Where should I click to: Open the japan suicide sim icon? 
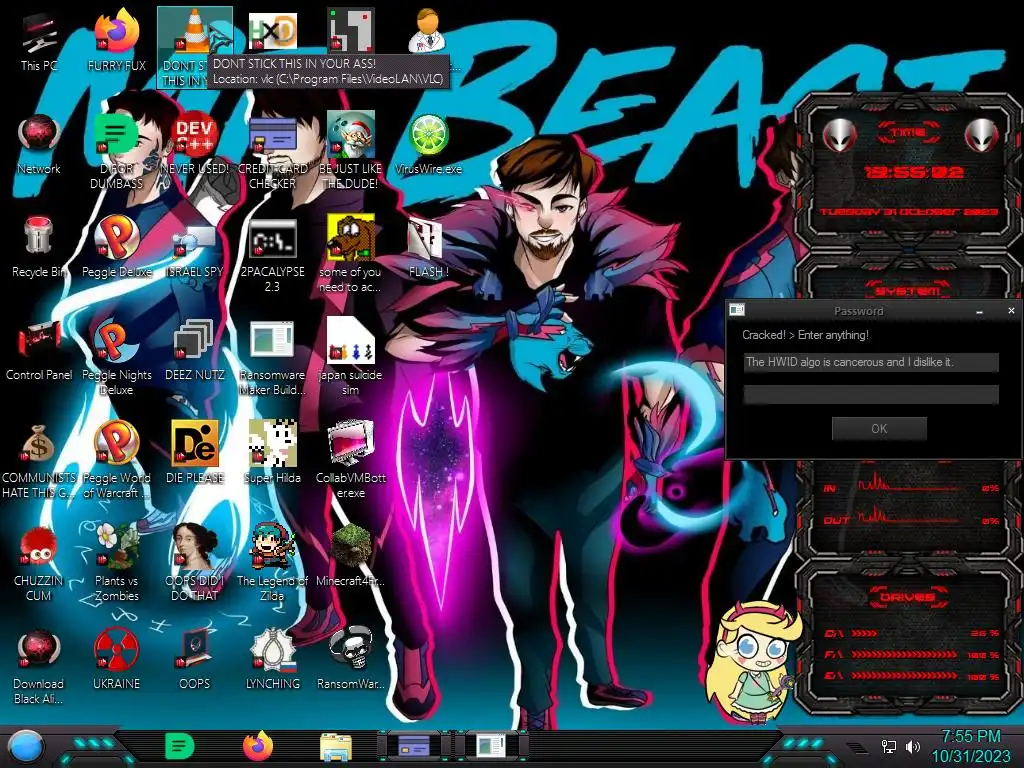point(351,358)
